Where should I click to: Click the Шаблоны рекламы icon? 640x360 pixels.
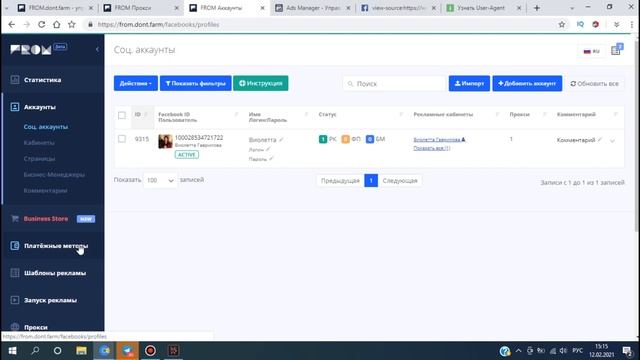tap(15, 273)
